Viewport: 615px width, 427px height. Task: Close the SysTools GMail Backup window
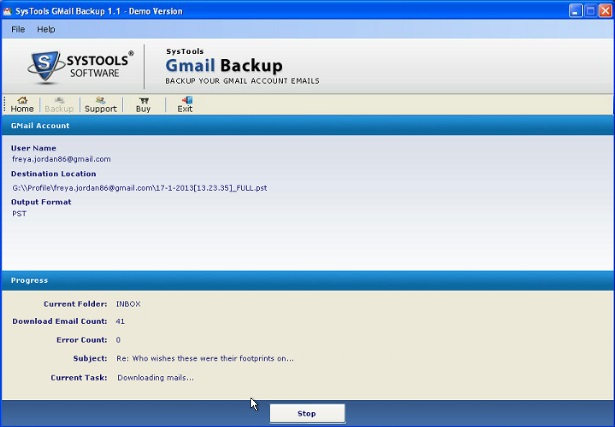(x=605, y=11)
